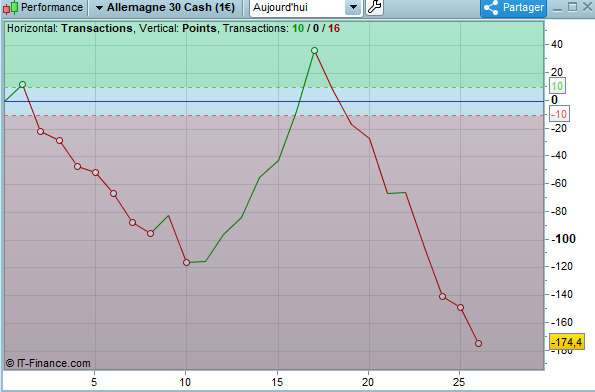Close the Performance window
This screenshot has height=392, width=595.
coord(587,7)
